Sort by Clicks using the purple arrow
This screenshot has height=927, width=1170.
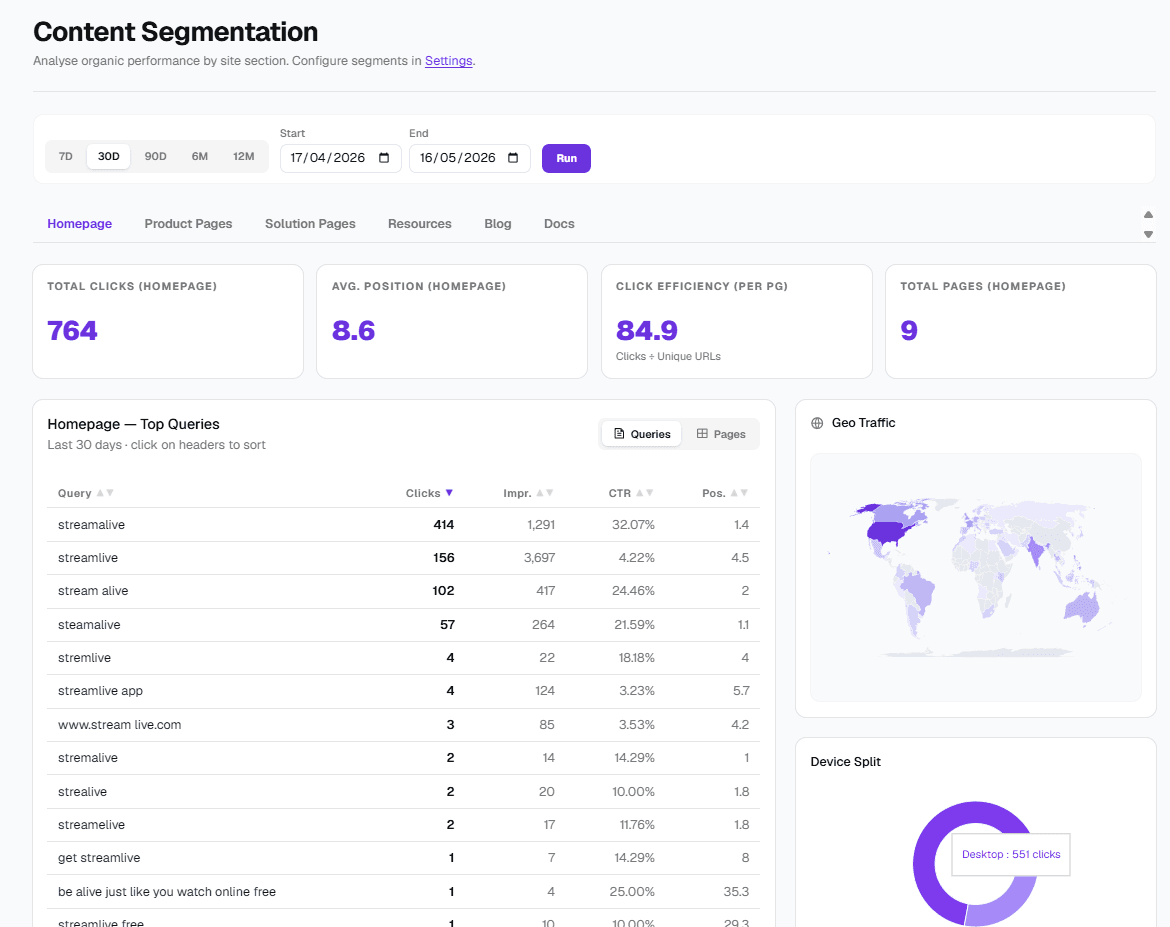pos(449,493)
